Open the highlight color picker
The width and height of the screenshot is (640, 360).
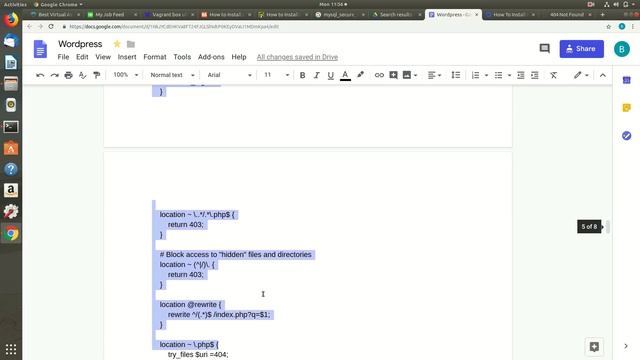coord(360,75)
